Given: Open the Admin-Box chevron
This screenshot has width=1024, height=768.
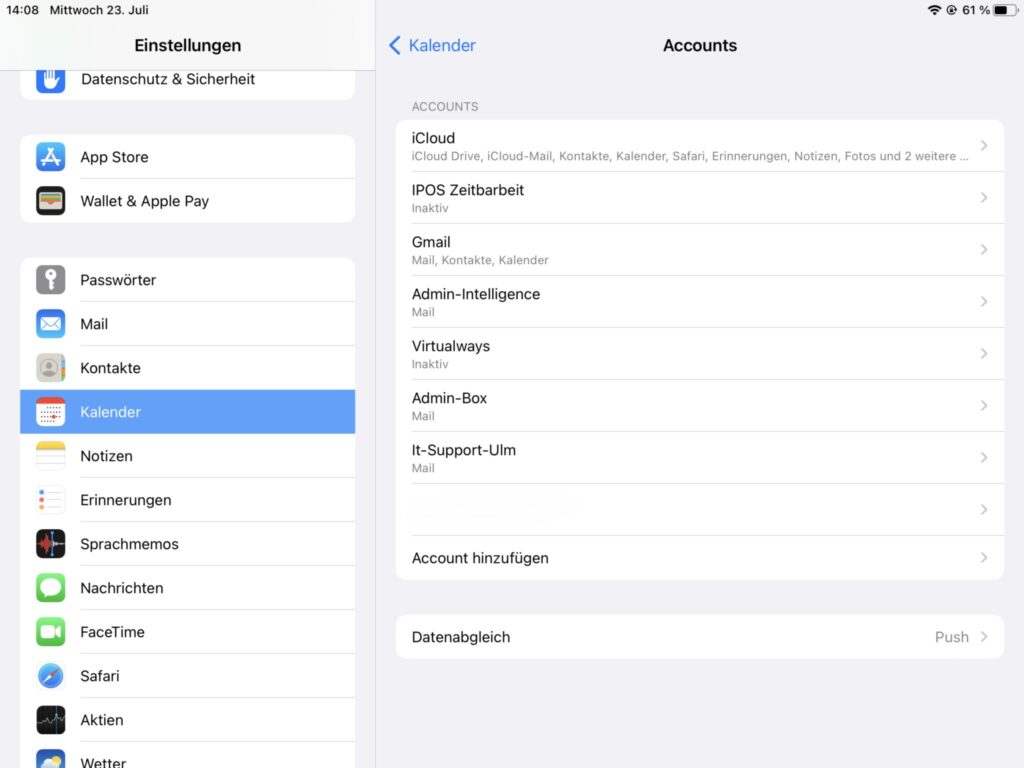Looking at the screenshot, I should point(984,406).
